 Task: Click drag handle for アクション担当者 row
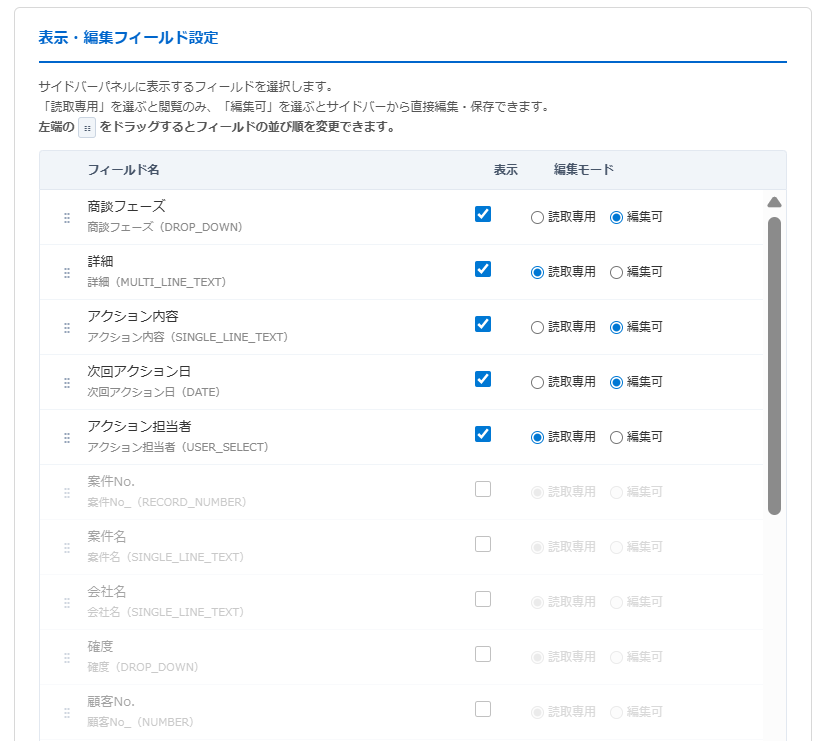67,438
